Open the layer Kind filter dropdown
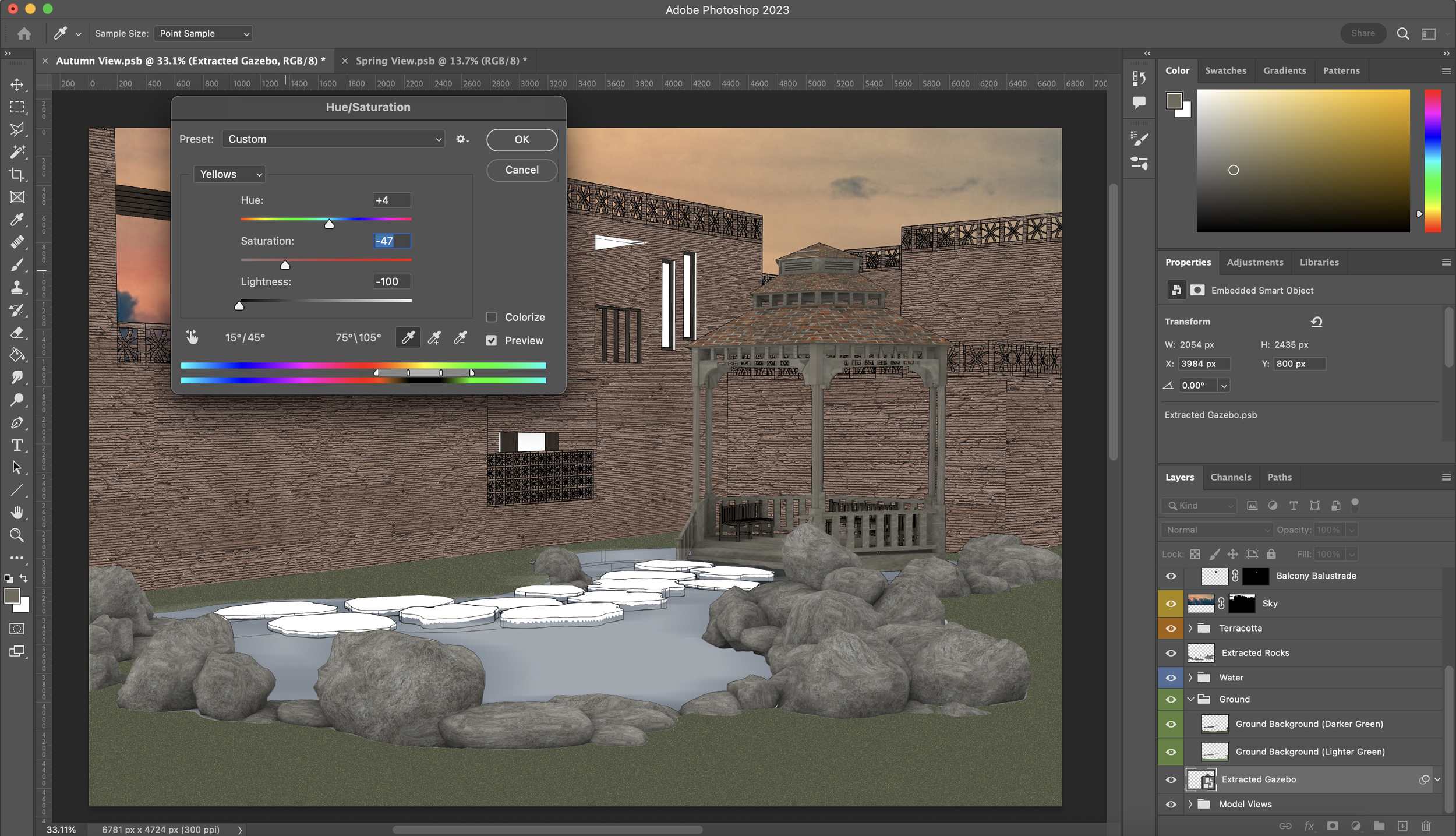The image size is (1456, 836). click(1199, 506)
